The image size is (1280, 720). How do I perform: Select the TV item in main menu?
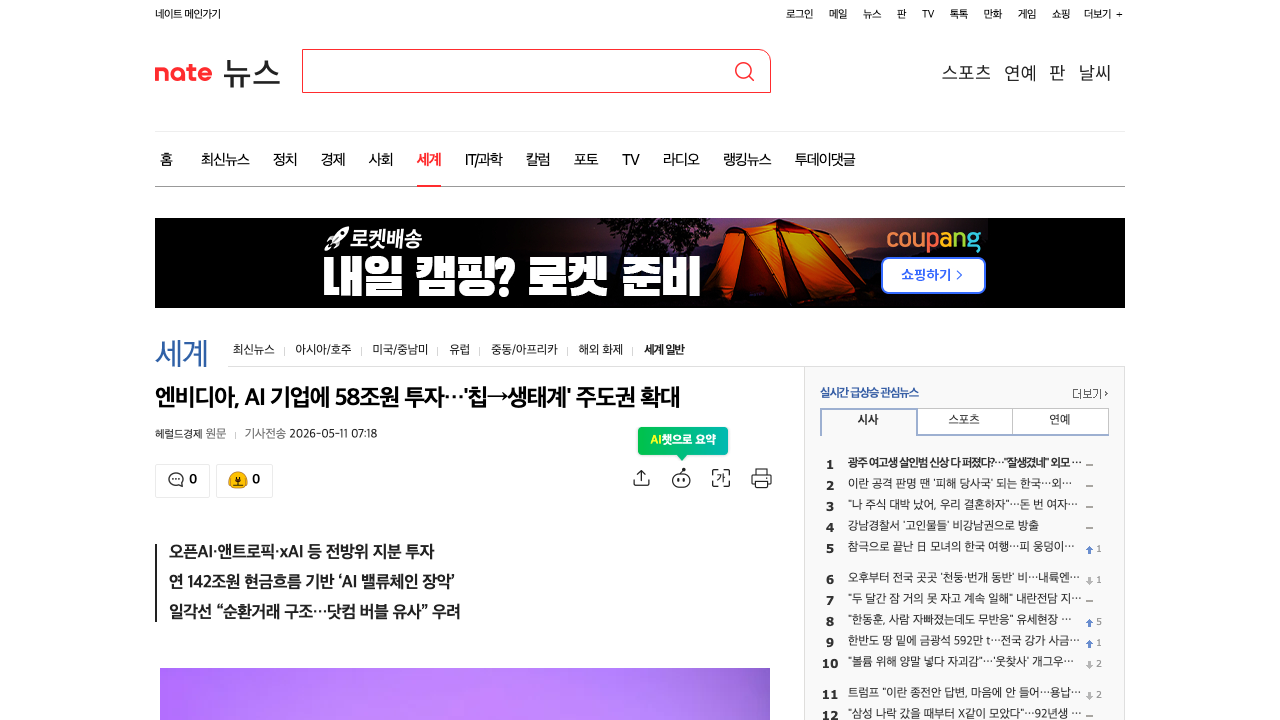click(630, 159)
